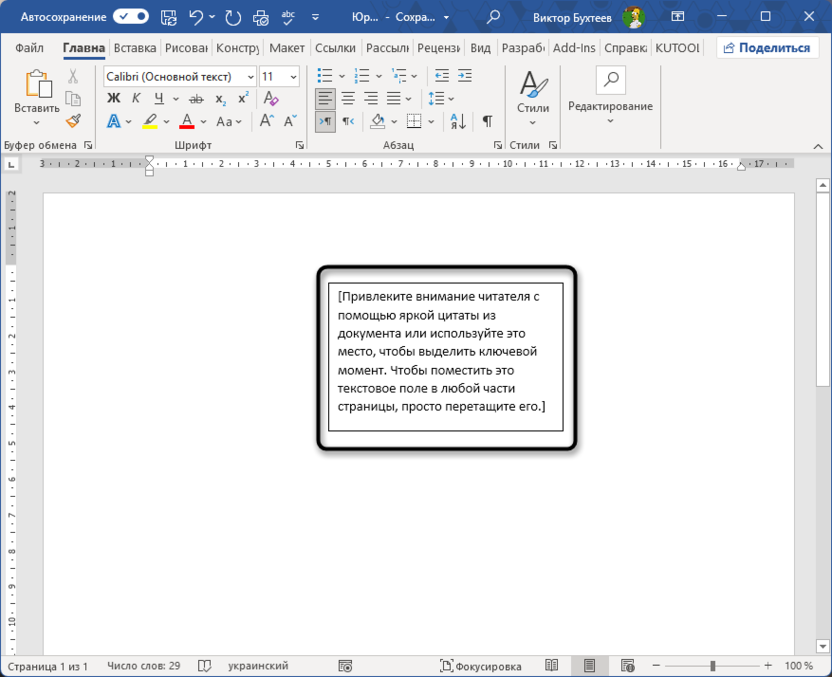832x677 pixels.
Task: Apply superscript formatting
Action: point(242,98)
